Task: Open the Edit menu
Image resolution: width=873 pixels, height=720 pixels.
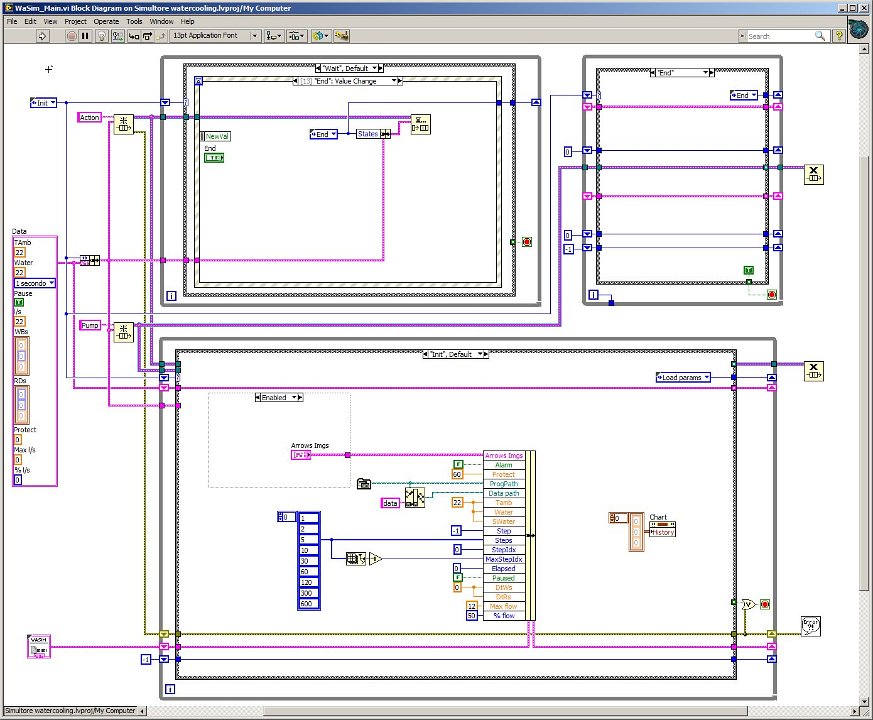Action: click(30, 21)
